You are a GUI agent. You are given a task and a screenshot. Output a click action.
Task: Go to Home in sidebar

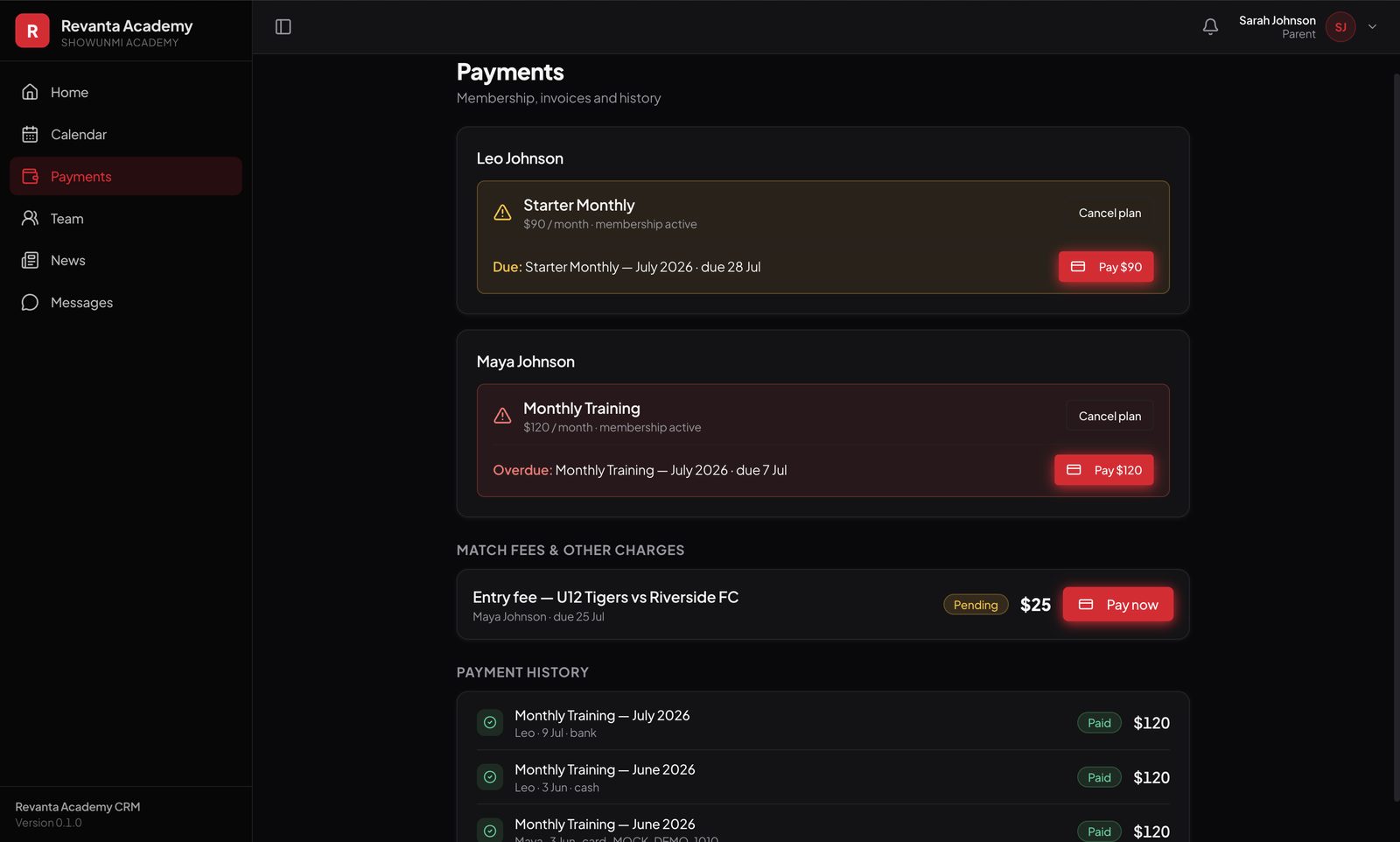point(126,92)
